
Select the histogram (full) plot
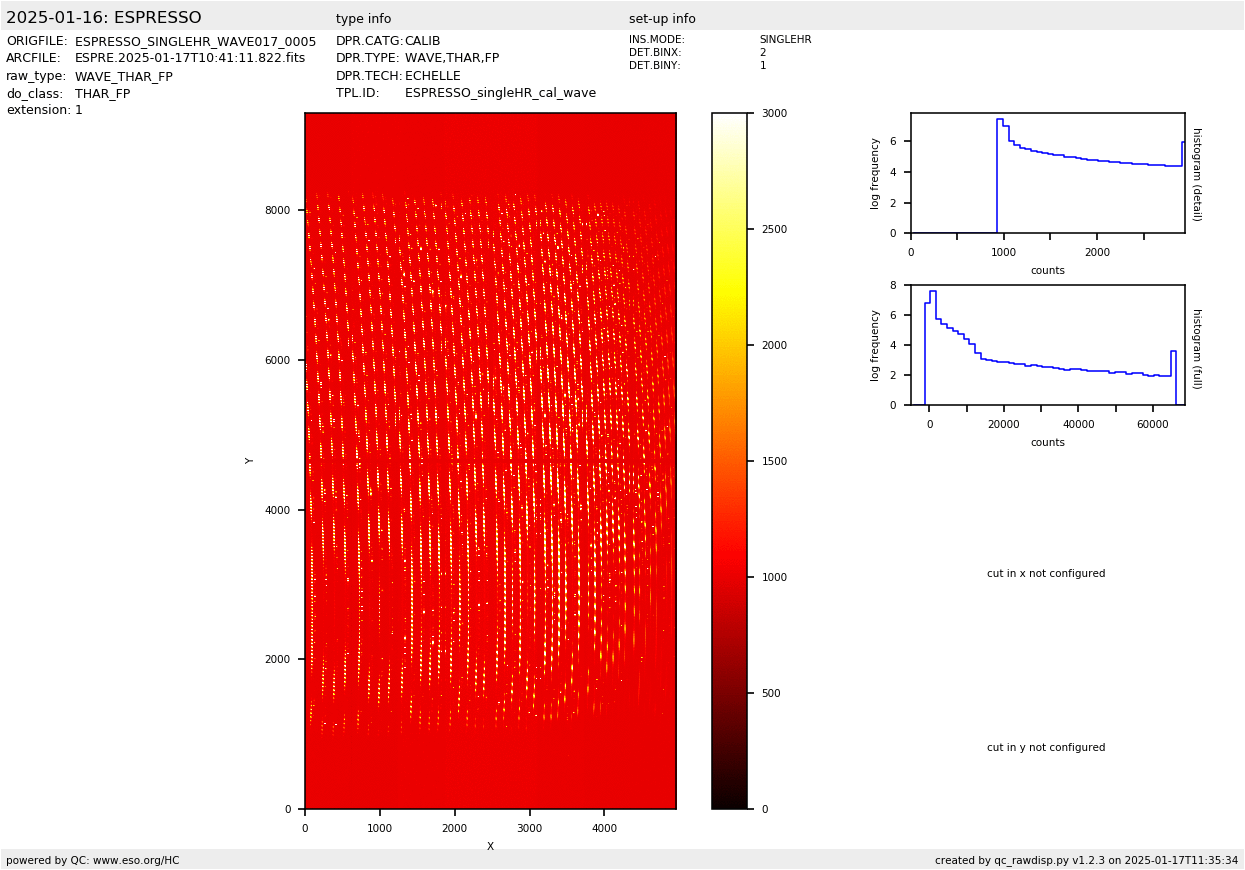1047,345
